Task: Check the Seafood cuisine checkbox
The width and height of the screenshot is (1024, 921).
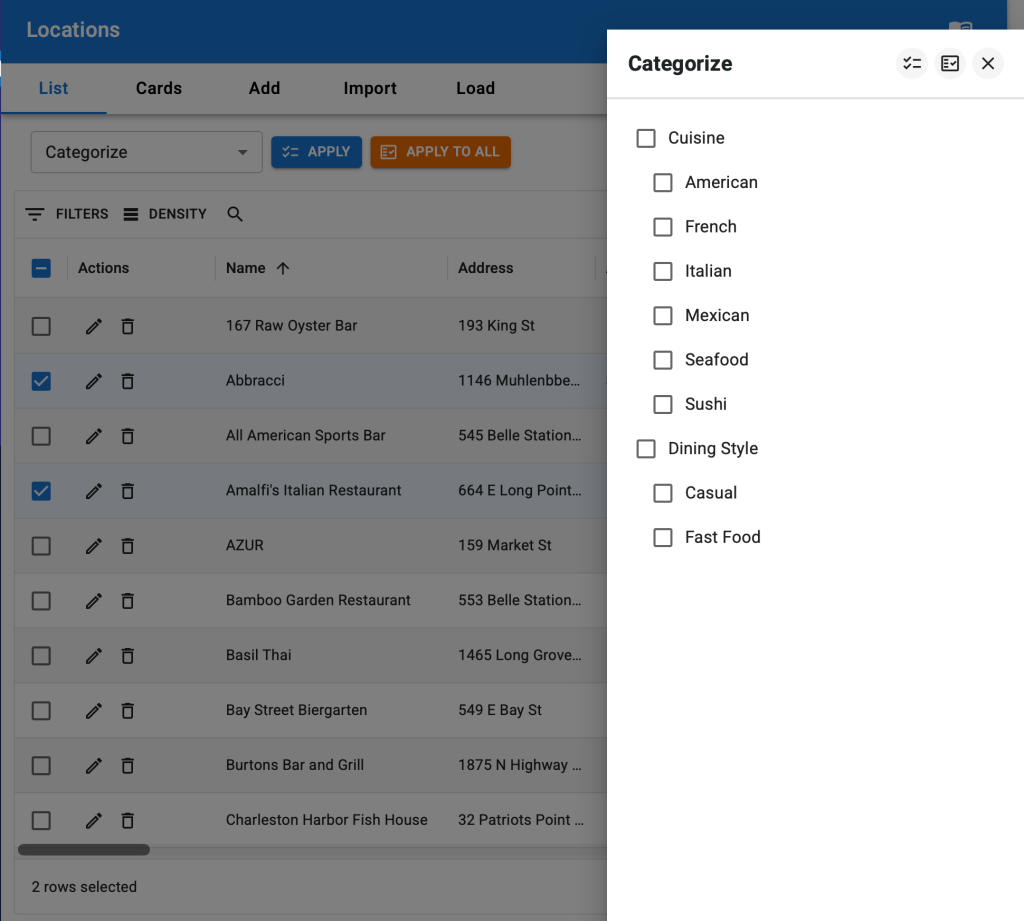Action: point(663,360)
